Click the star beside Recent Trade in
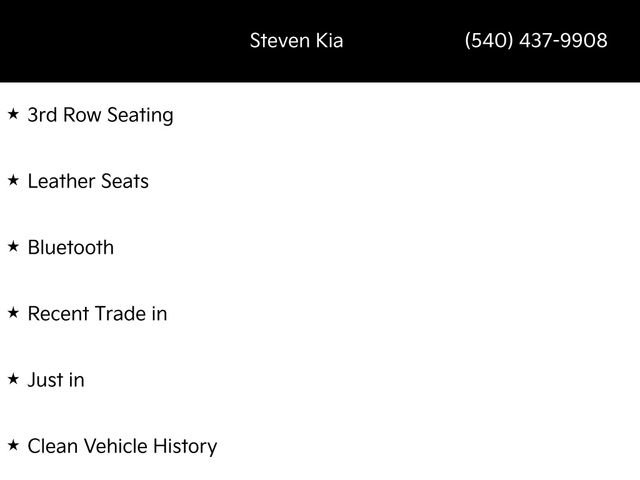Image resolution: width=640 pixels, height=480 pixels. coord(13,312)
